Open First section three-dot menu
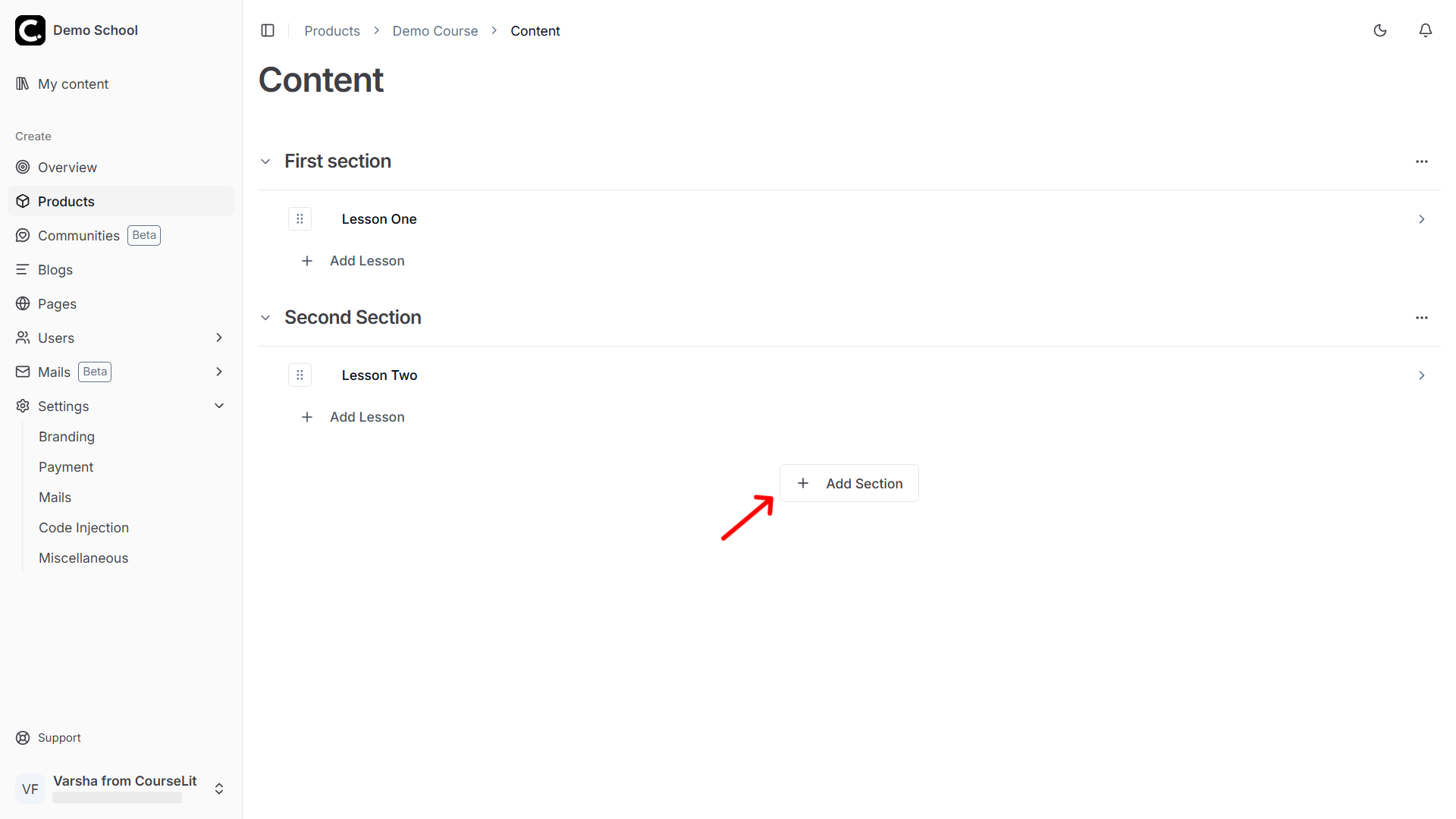This screenshot has width=1456, height=819. (1422, 162)
